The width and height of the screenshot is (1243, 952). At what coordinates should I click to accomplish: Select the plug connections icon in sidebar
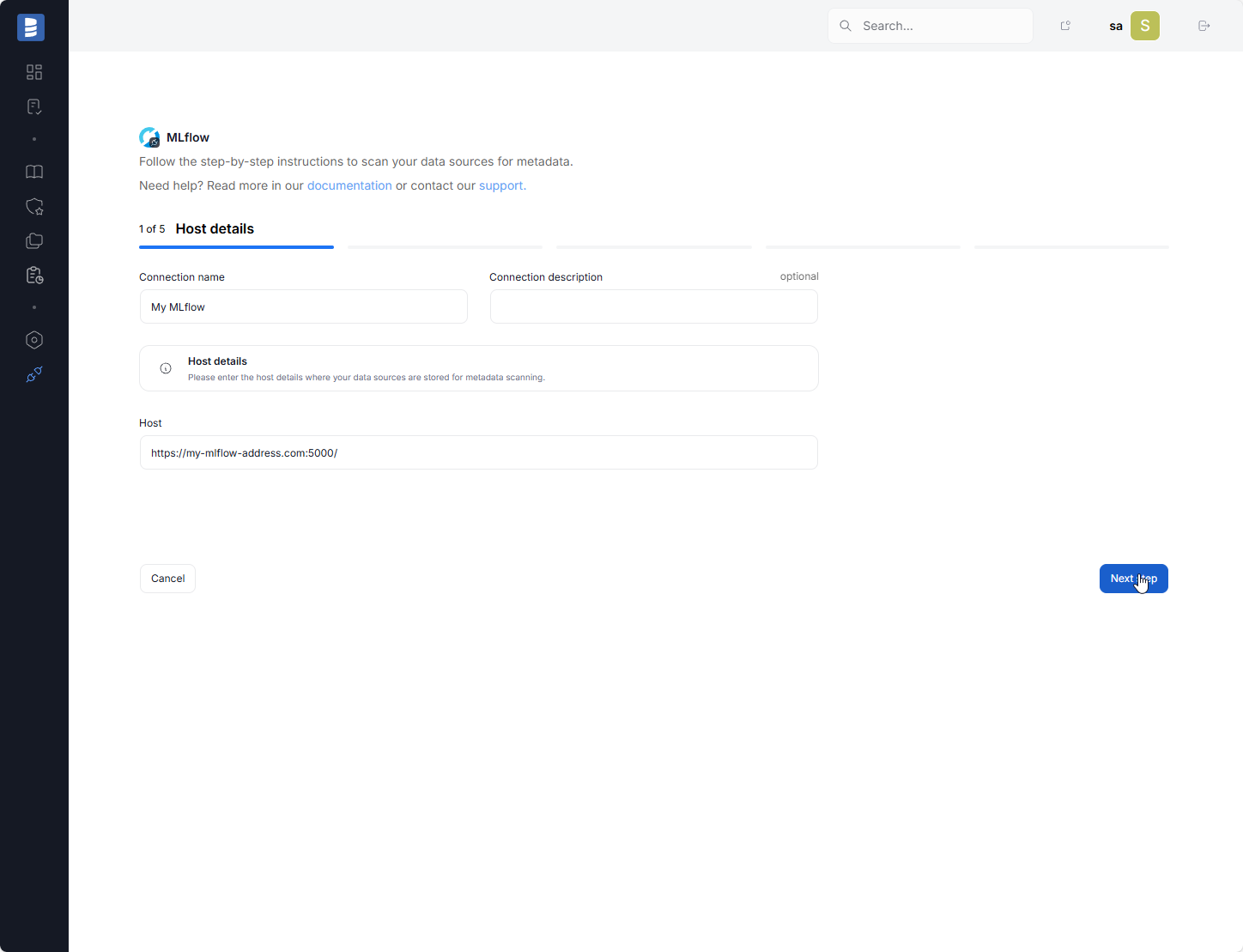click(x=34, y=374)
